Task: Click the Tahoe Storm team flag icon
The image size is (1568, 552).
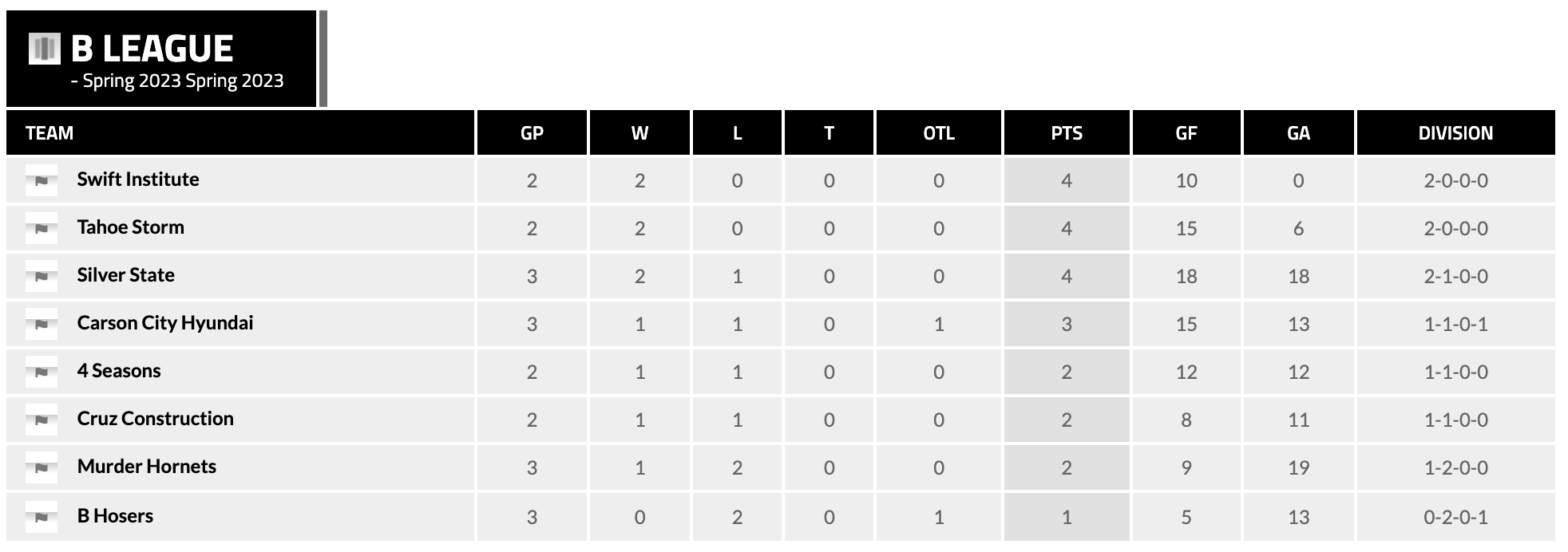Action: click(42, 228)
